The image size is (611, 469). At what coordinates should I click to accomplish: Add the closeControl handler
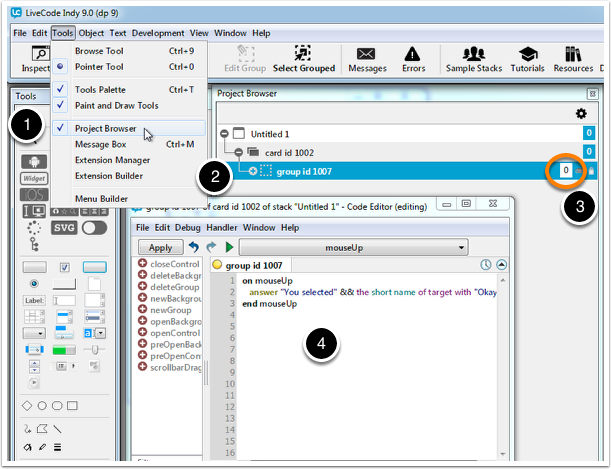[x=142, y=264]
